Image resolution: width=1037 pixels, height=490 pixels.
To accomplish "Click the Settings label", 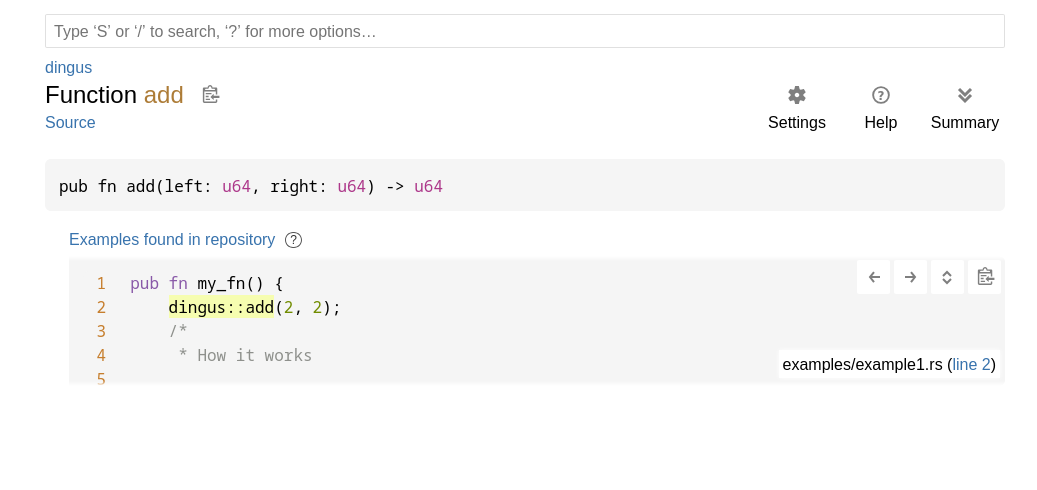I will [x=796, y=122].
